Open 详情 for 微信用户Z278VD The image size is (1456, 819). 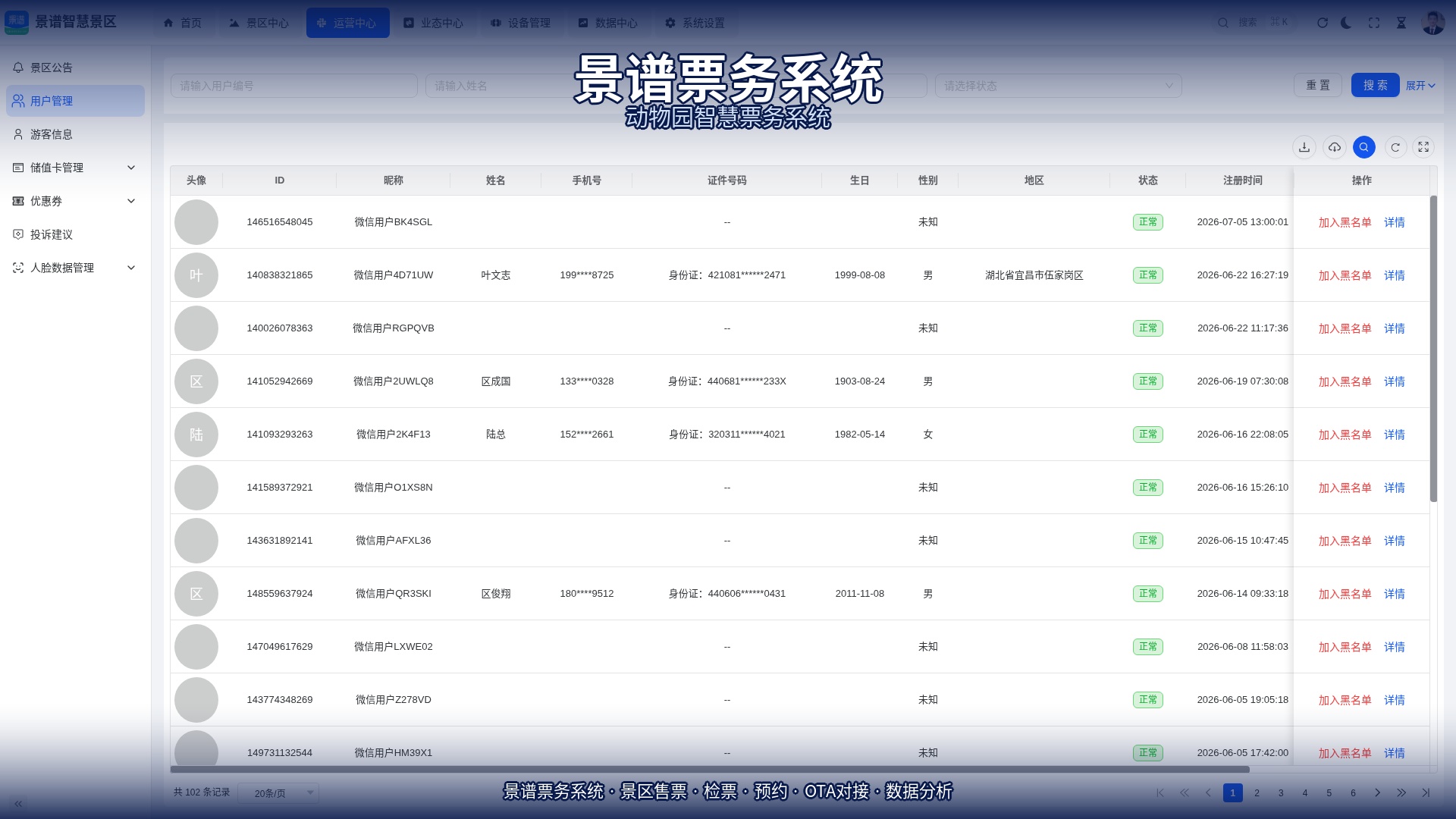(1394, 700)
